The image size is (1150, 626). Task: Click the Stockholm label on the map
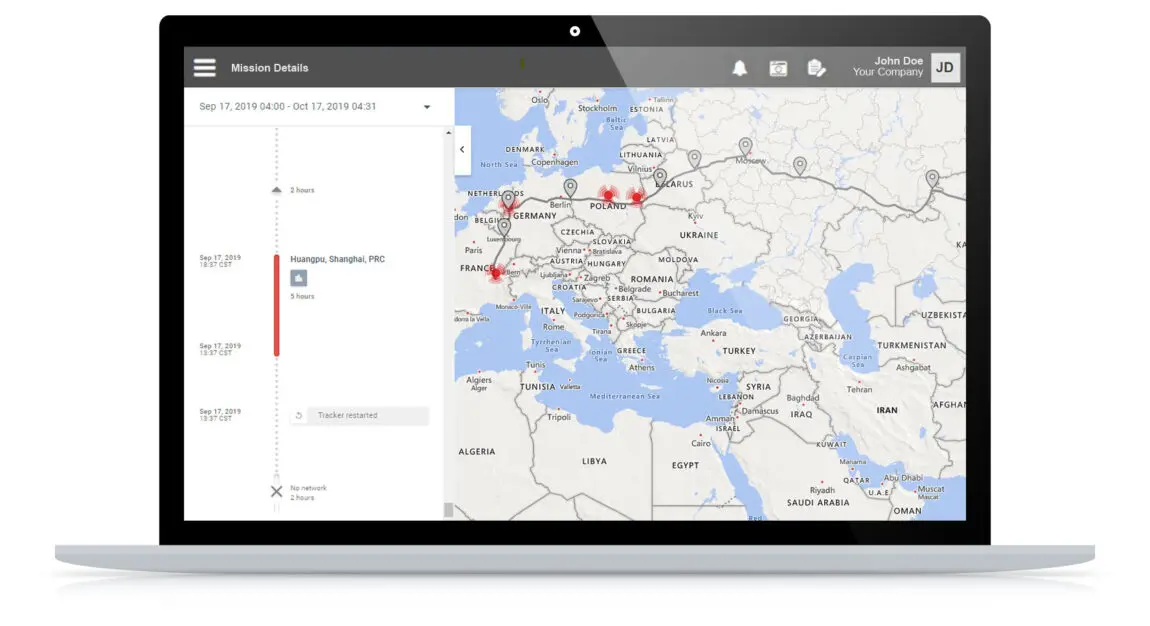(598, 108)
